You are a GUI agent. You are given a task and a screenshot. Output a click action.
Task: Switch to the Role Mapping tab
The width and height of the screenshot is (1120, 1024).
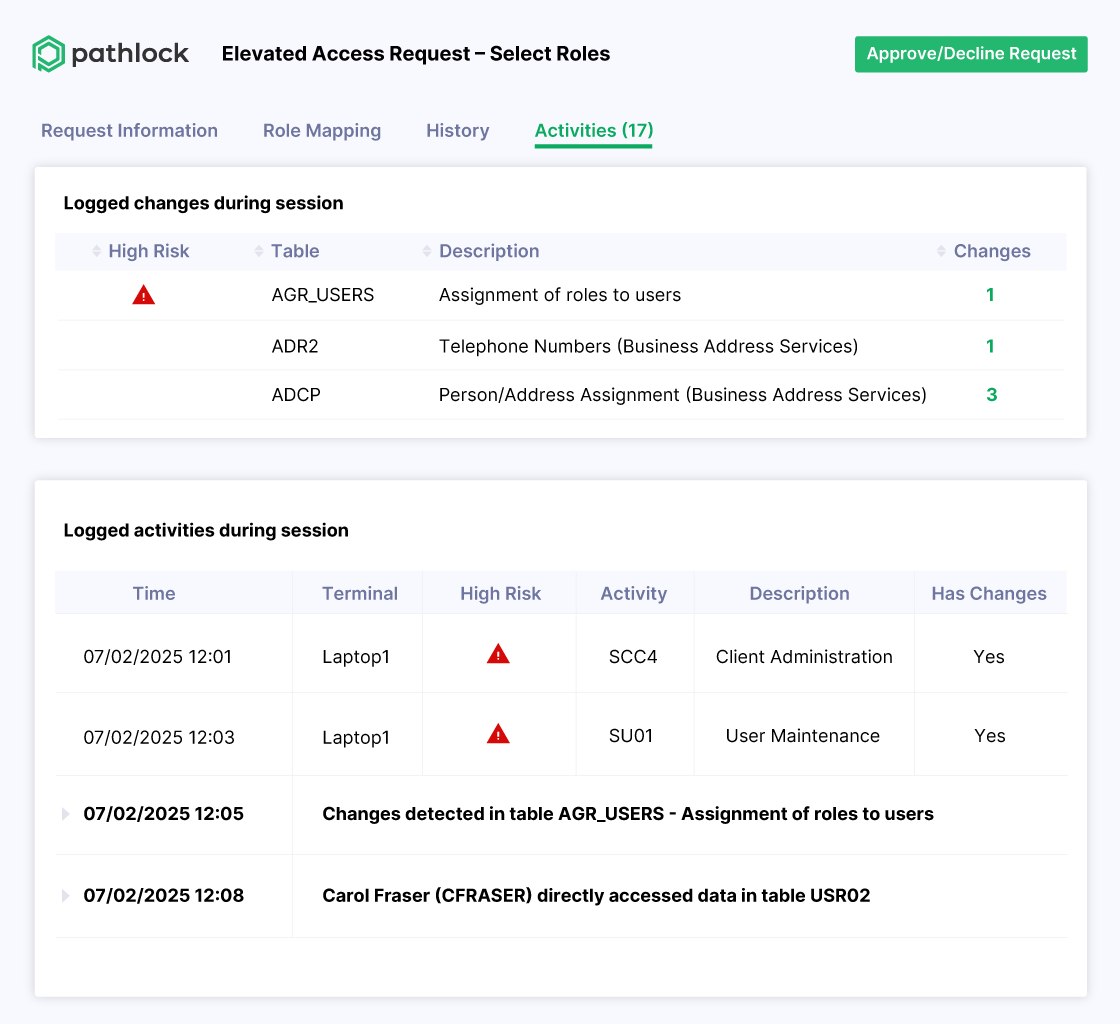click(x=321, y=130)
